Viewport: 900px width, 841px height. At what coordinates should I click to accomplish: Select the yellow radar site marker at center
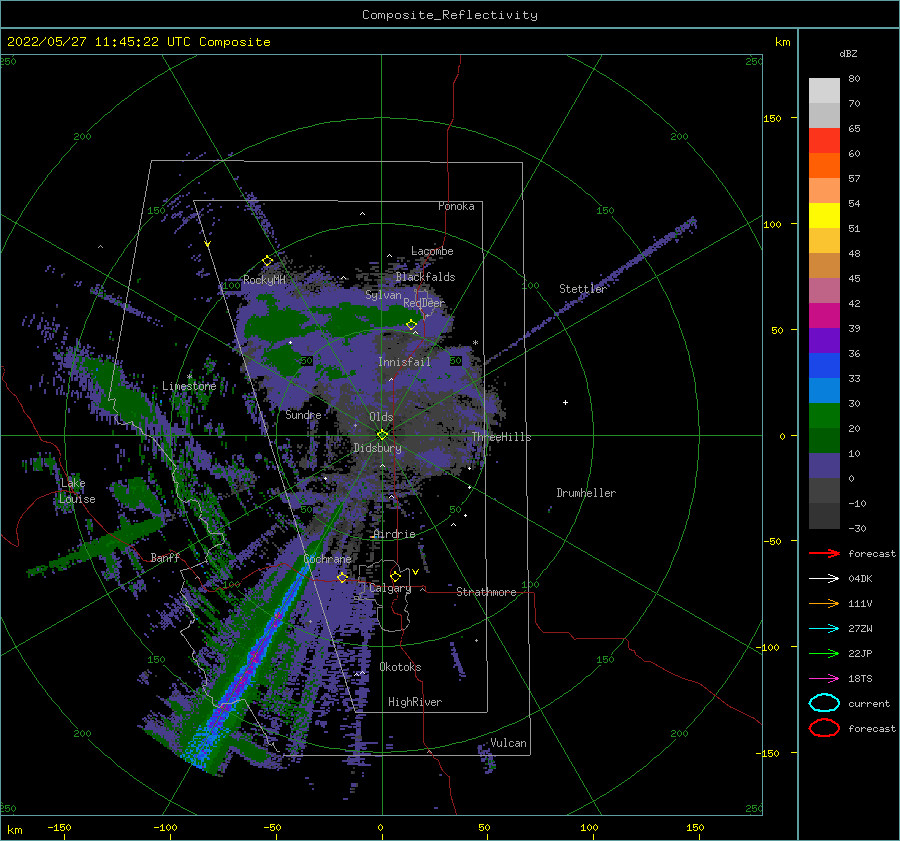(382, 435)
